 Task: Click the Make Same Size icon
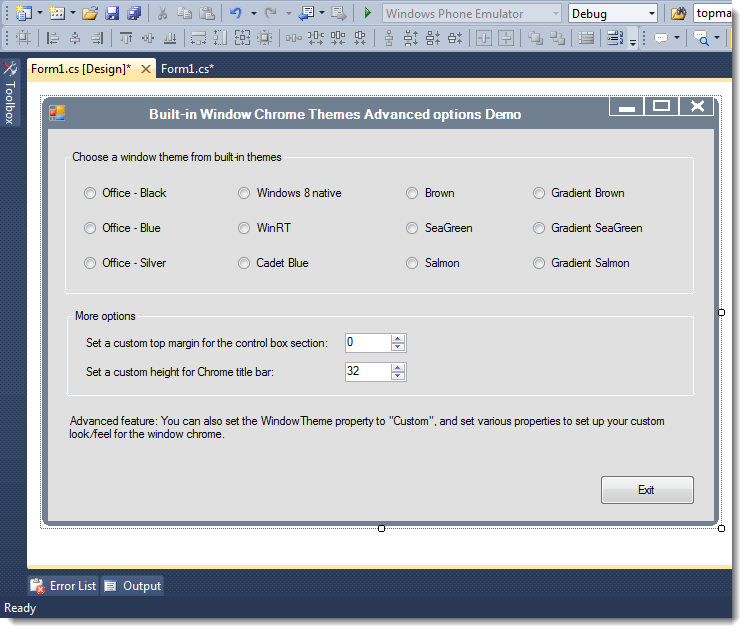(x=242, y=37)
